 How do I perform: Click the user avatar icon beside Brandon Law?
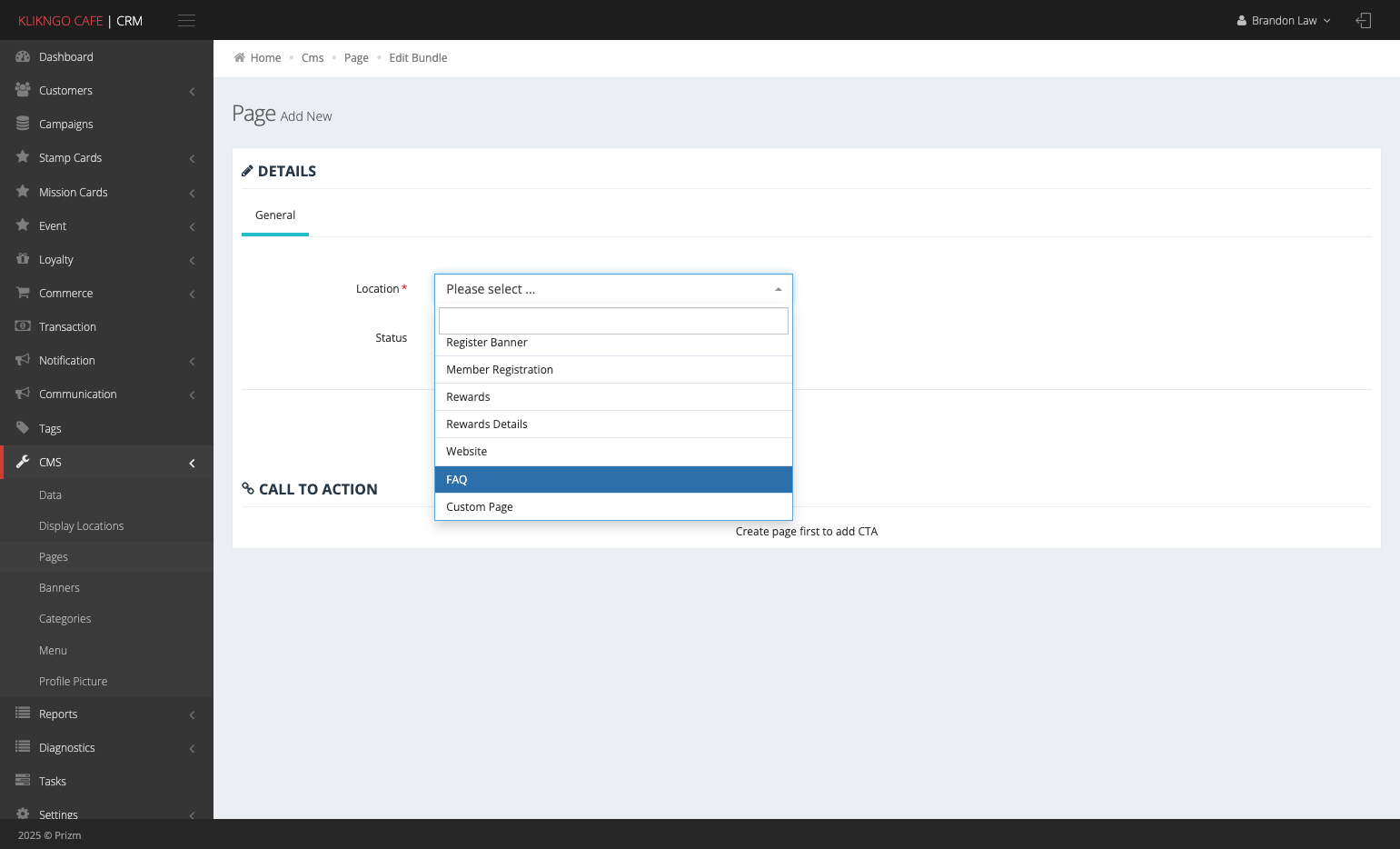[x=1241, y=21]
